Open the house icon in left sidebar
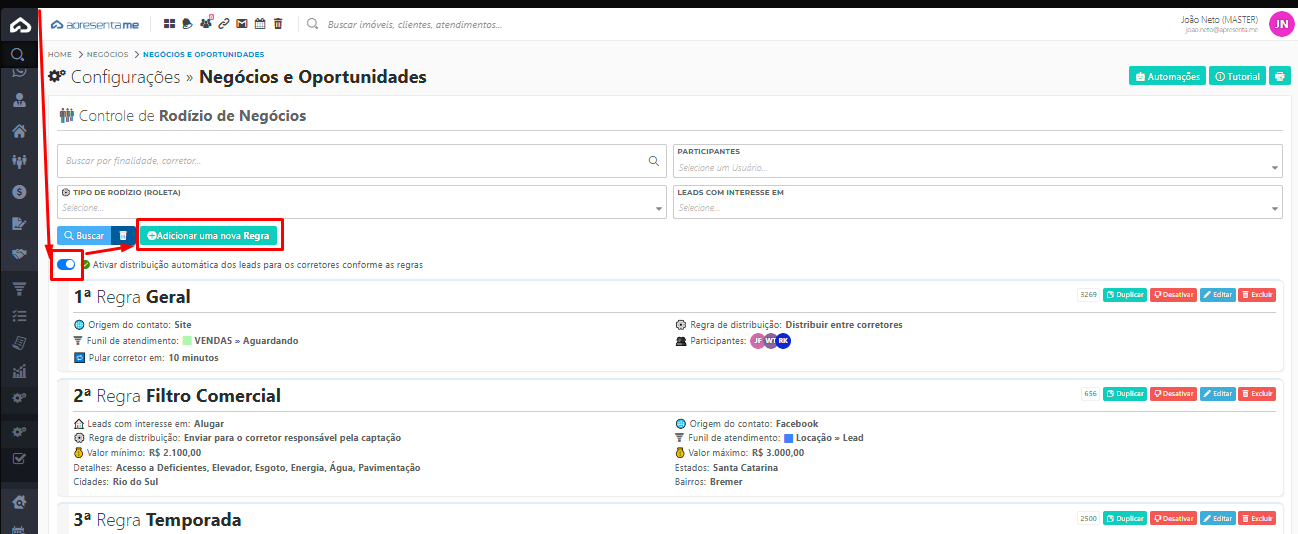Image resolution: width=1298 pixels, height=534 pixels. click(18, 131)
